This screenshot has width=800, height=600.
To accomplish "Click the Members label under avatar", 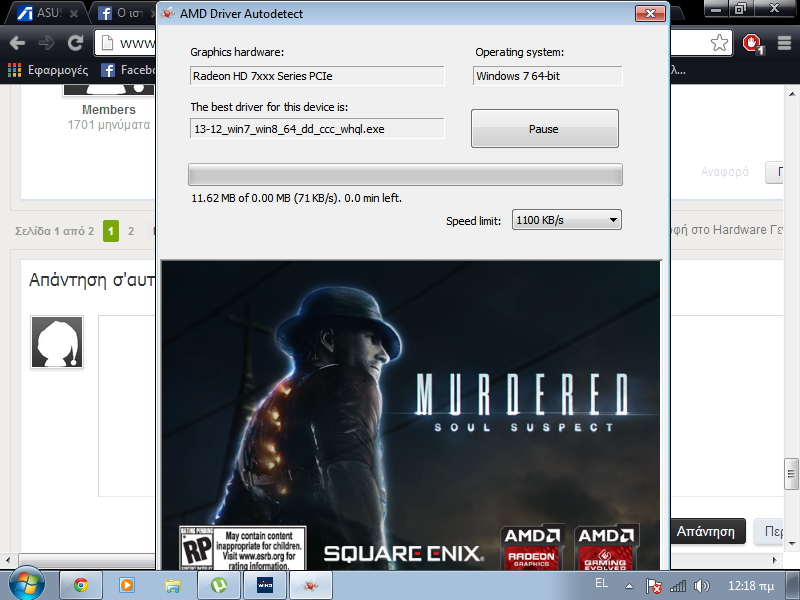I will (109, 110).
